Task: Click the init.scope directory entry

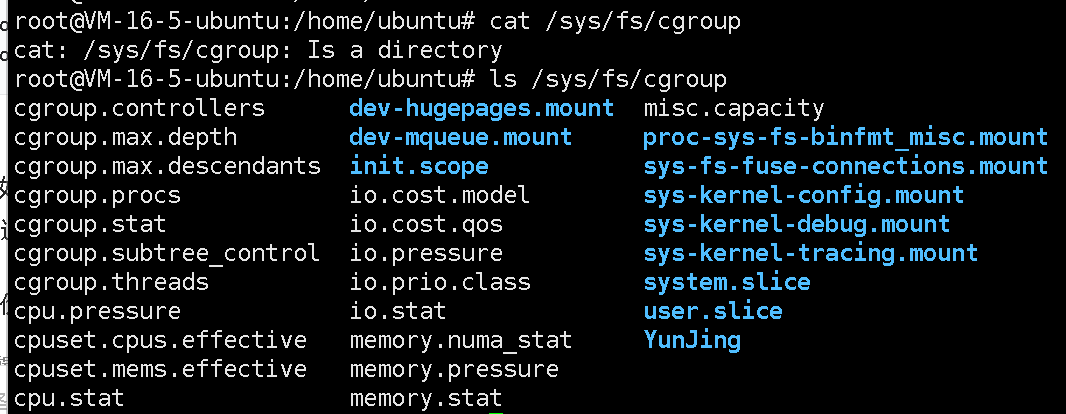Action: (x=419, y=167)
